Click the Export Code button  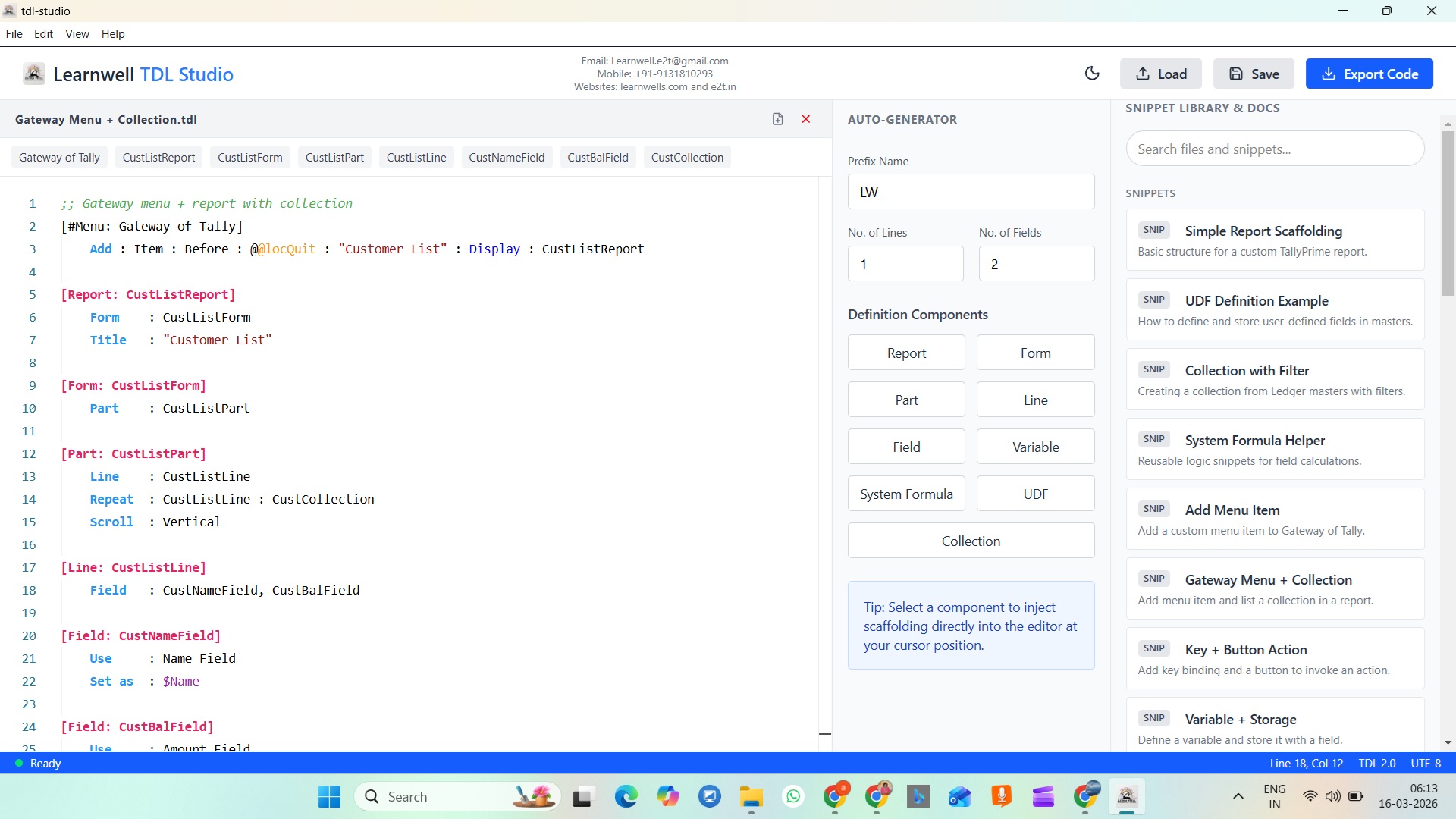point(1369,74)
